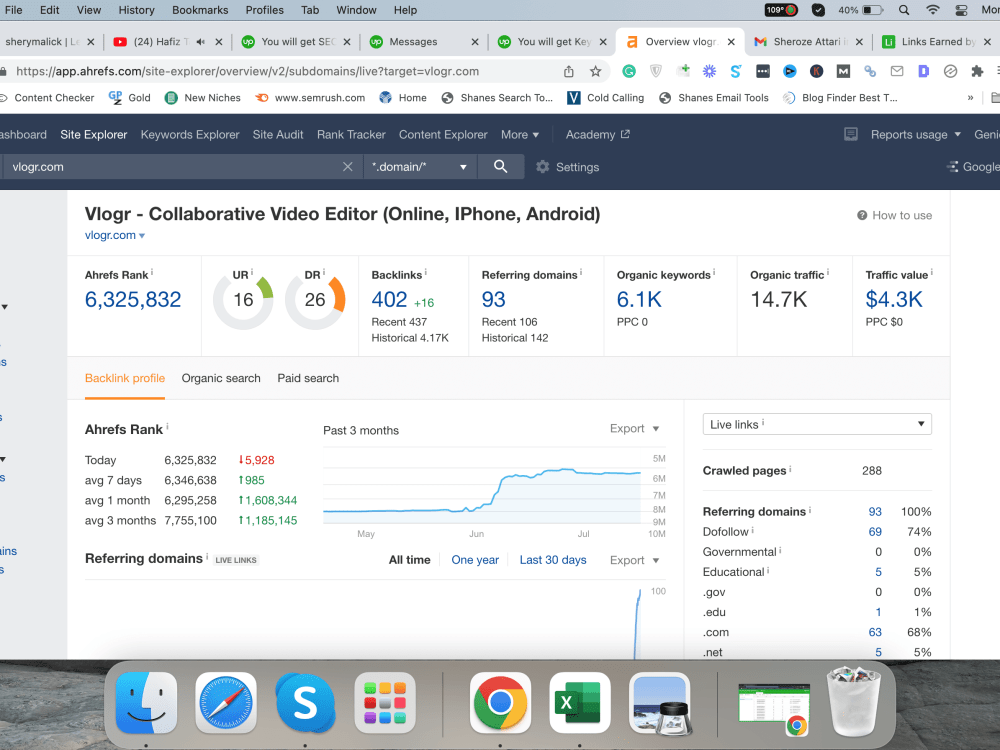The width and height of the screenshot is (1000, 750).
Task: Select All time range for Referring domains
Action: tap(409, 560)
